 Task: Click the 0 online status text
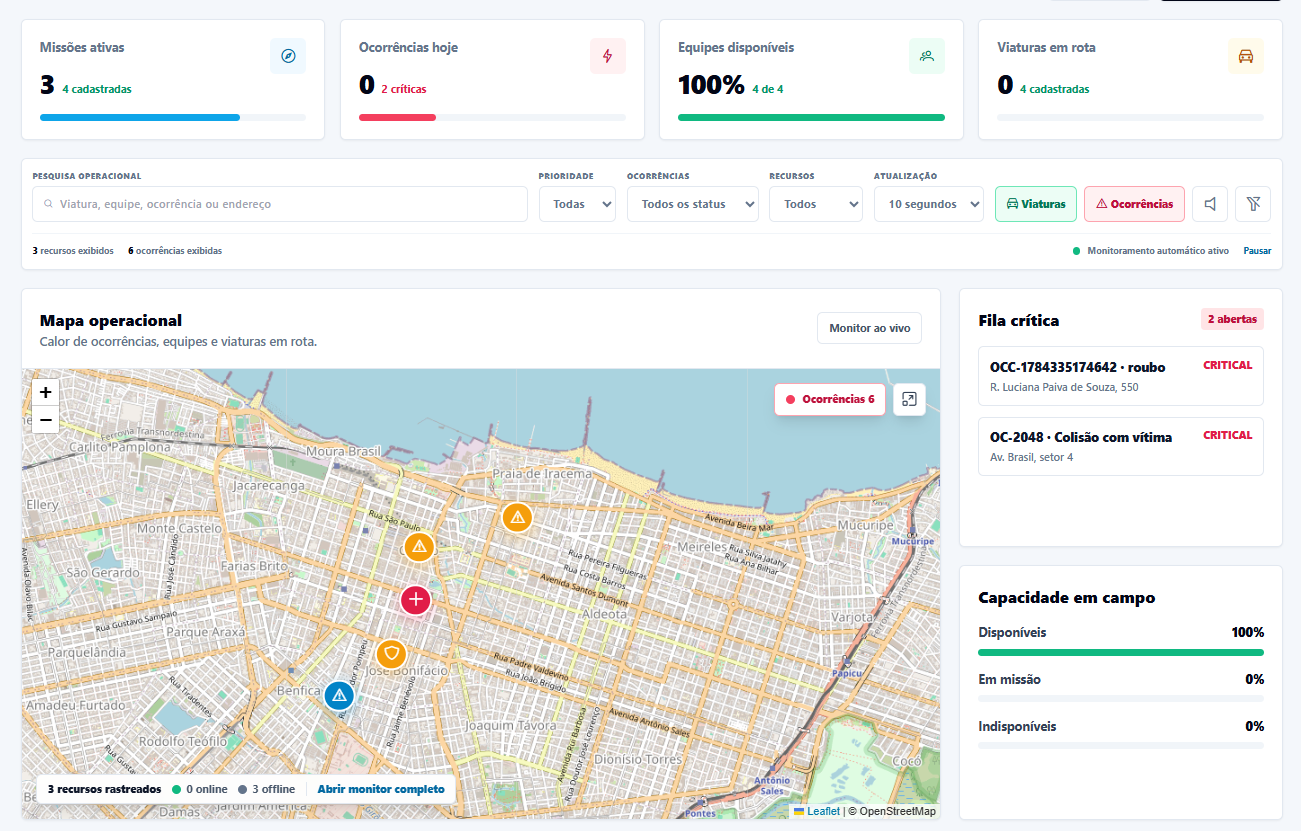coord(200,789)
